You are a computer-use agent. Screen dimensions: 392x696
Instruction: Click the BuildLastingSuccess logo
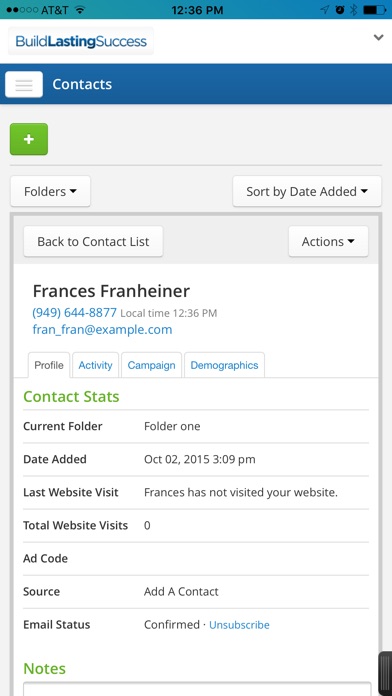pos(81,42)
